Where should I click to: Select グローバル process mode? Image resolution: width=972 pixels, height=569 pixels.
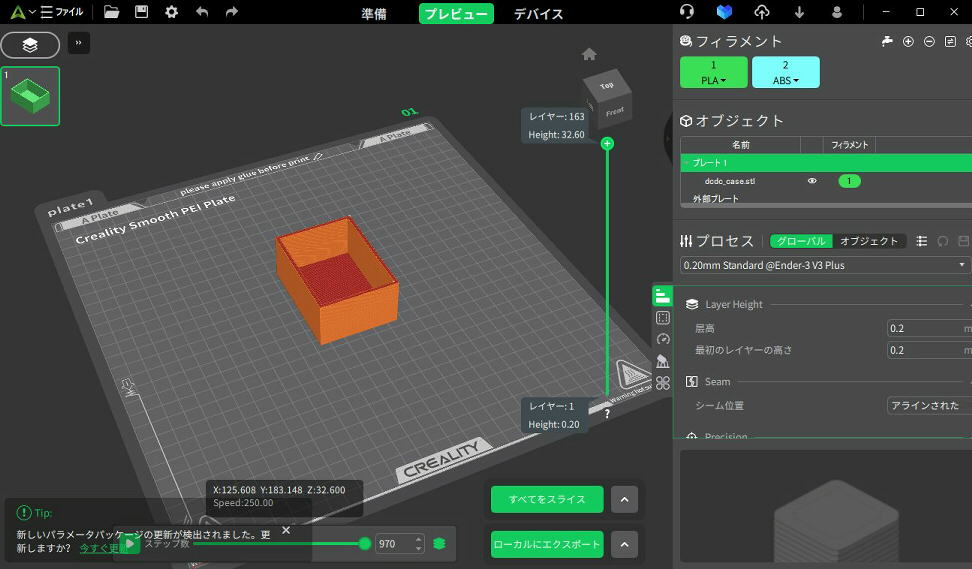800,241
